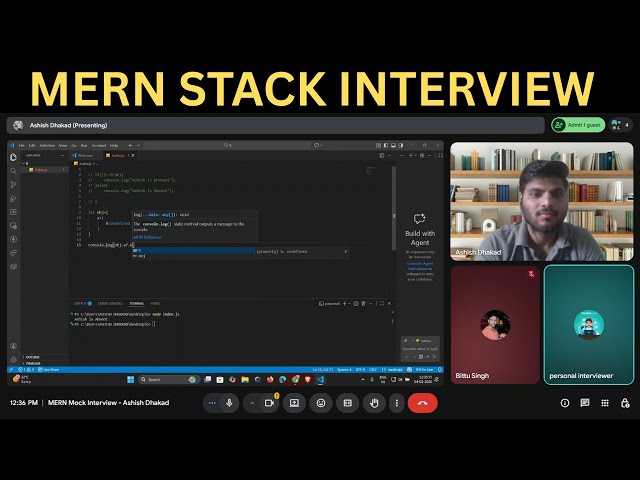Close the suggestion details pane X

346,251
